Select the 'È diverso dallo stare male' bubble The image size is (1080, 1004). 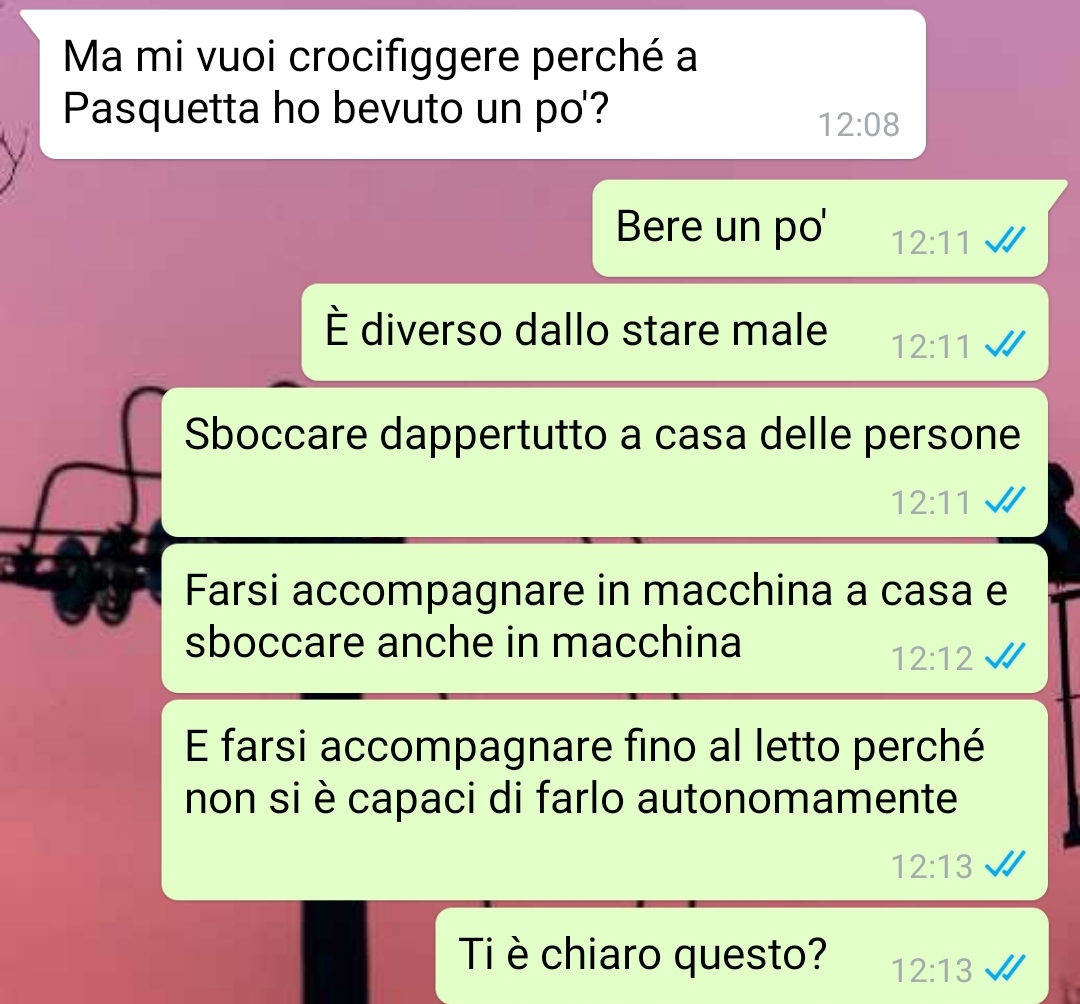674,333
